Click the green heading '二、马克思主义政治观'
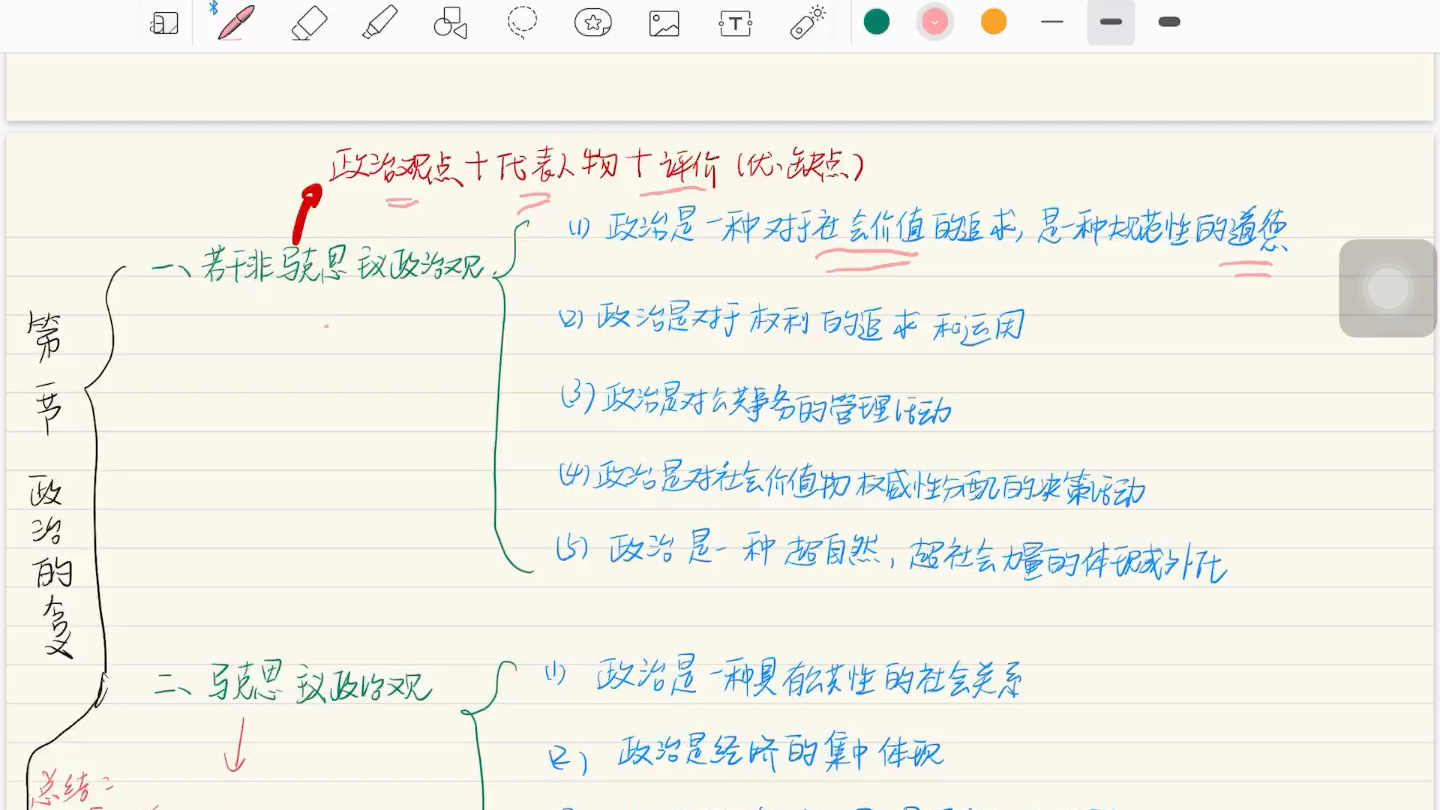The width and height of the screenshot is (1440, 810). pos(293,684)
